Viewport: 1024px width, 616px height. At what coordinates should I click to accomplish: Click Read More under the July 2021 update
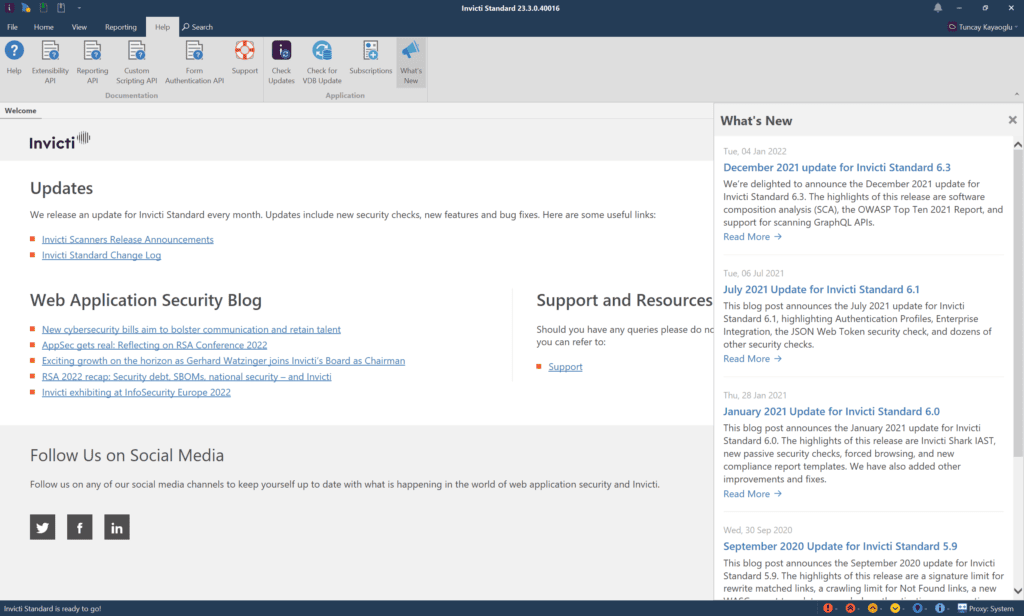point(752,359)
